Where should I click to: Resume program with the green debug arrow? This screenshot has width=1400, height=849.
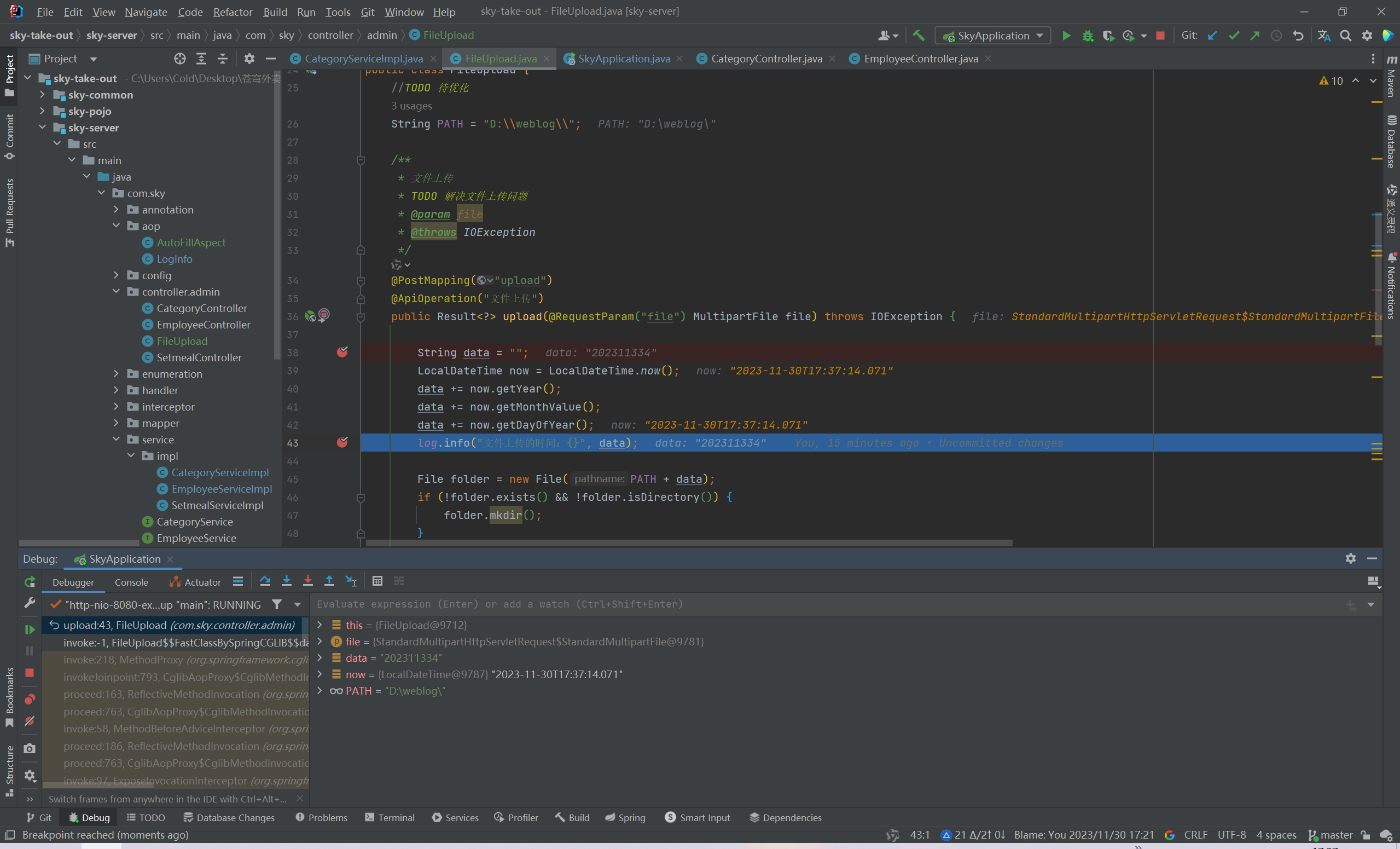point(30,629)
